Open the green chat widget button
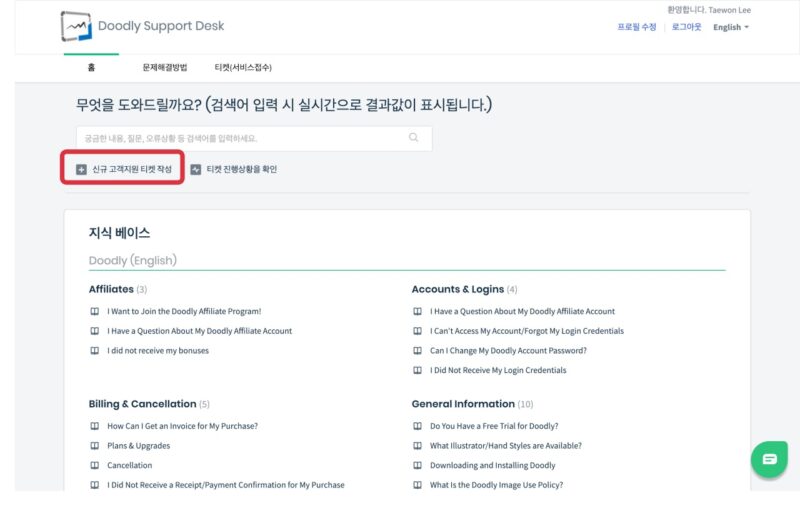 tap(769, 459)
